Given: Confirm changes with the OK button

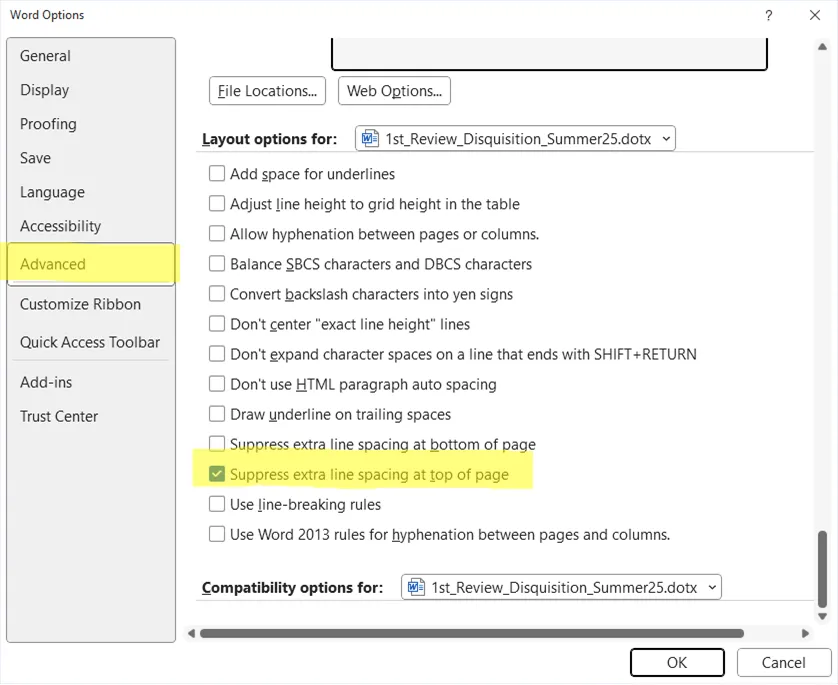Looking at the screenshot, I should (x=677, y=662).
